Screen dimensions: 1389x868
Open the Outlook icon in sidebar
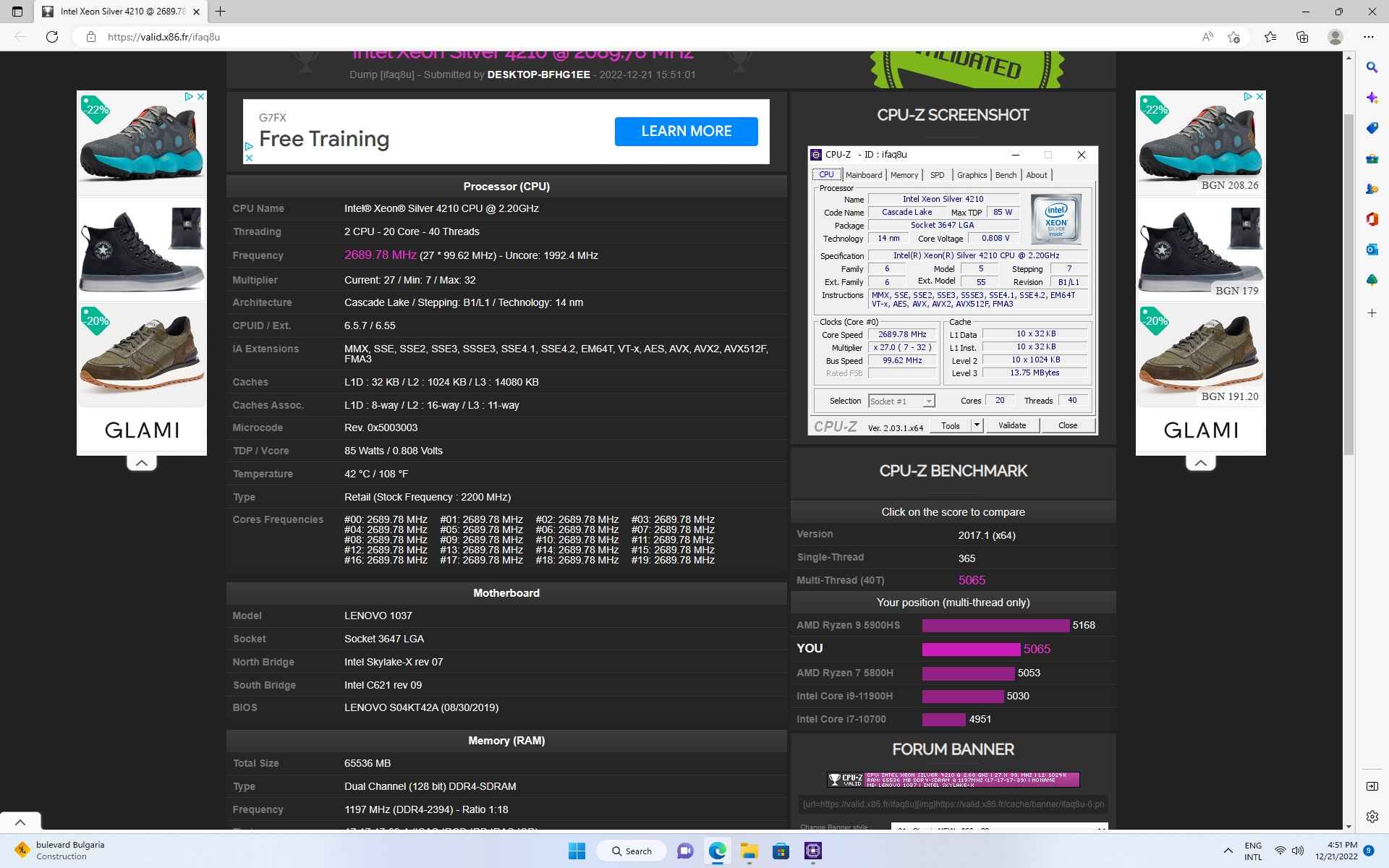[x=1372, y=250]
